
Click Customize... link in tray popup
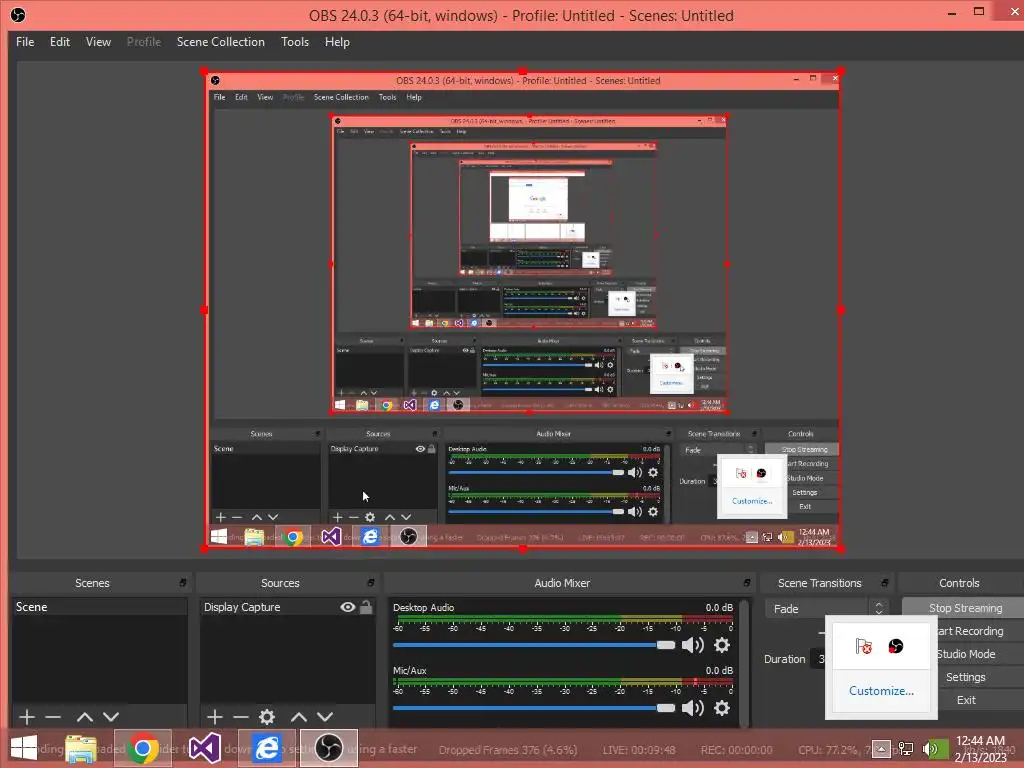pos(881,691)
